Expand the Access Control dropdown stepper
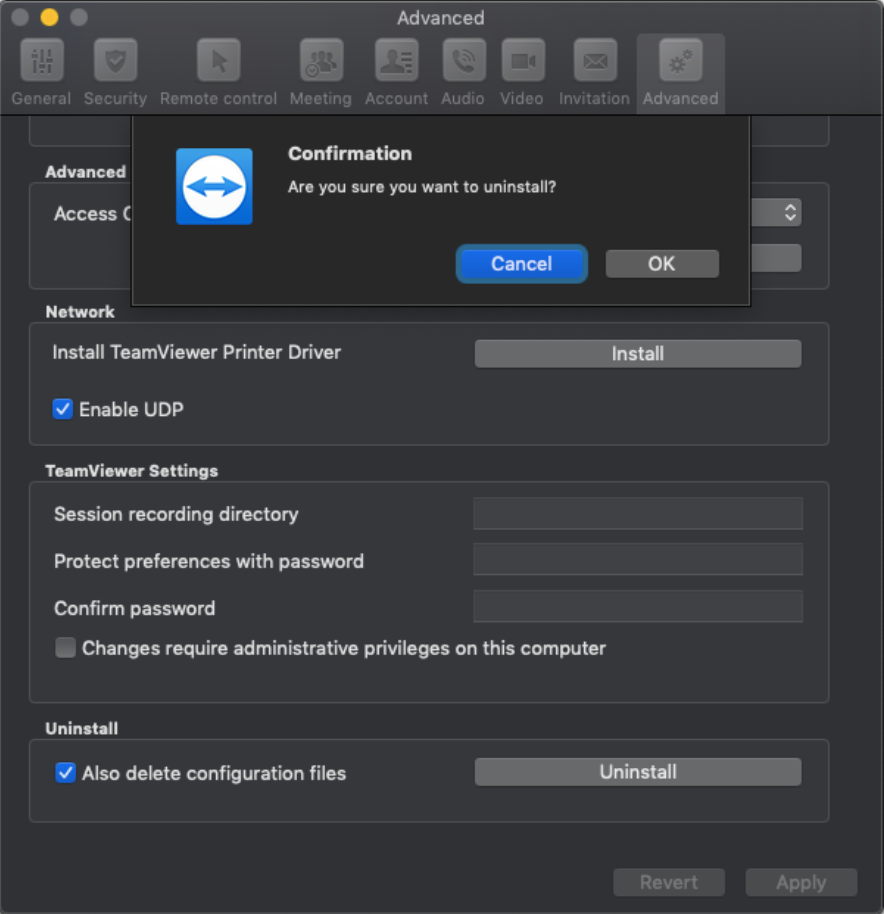The height and width of the screenshot is (914, 884). 790,212
